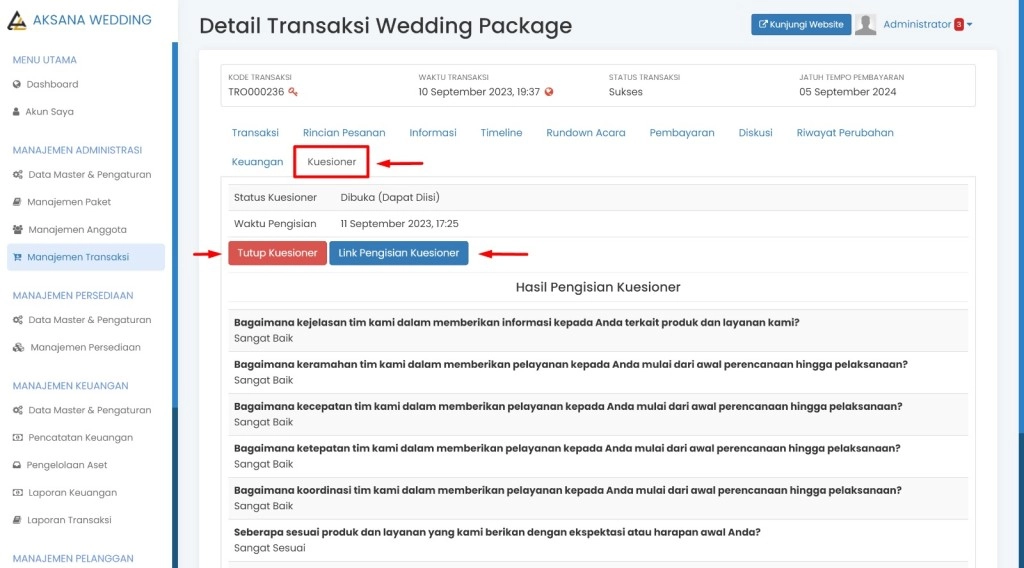This screenshot has width=1024, height=568.
Task: Switch to the Pembayaran tab
Action: pyautogui.click(x=682, y=133)
